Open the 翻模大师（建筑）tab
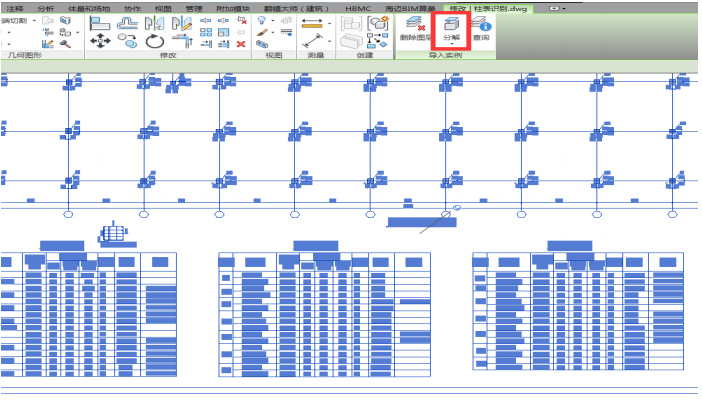702x400 pixels. pyautogui.click(x=297, y=9)
